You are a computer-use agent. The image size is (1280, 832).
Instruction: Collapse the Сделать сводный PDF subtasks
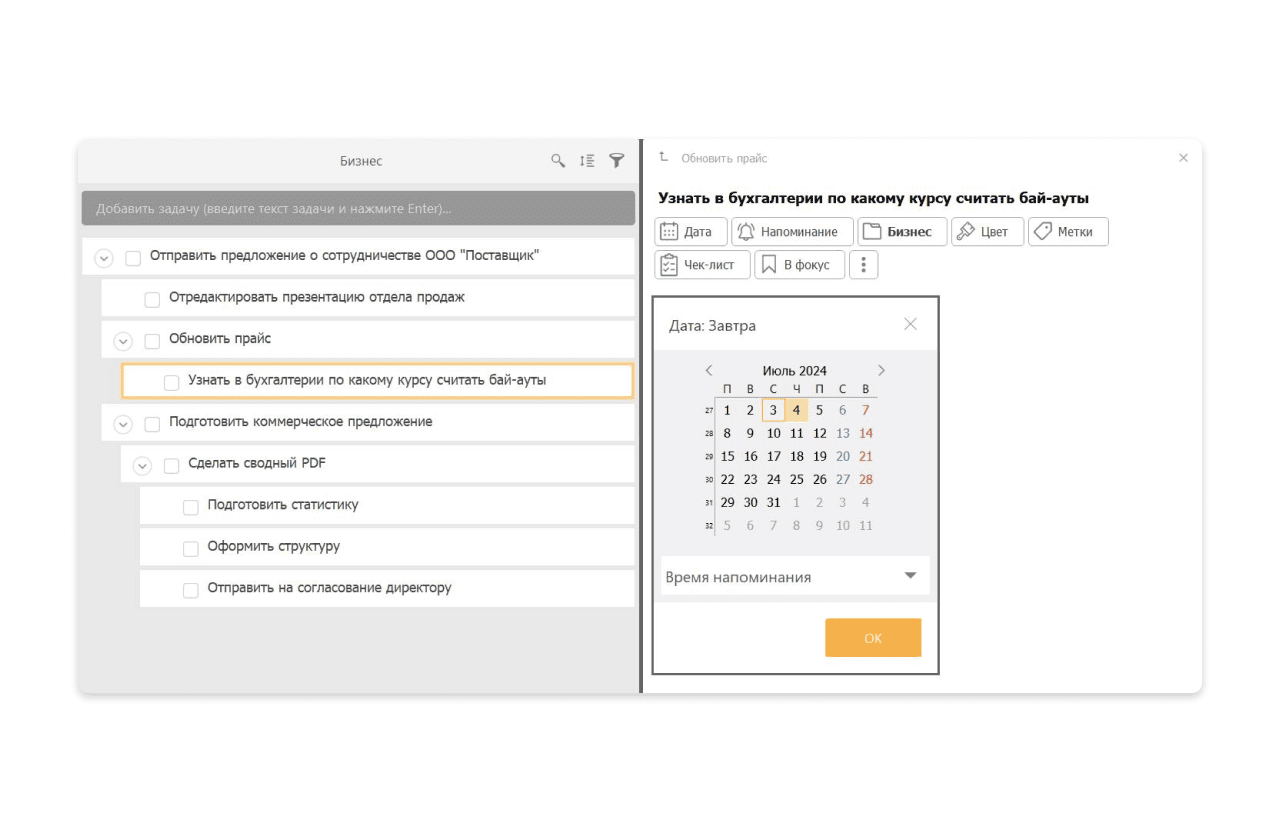tap(142, 465)
